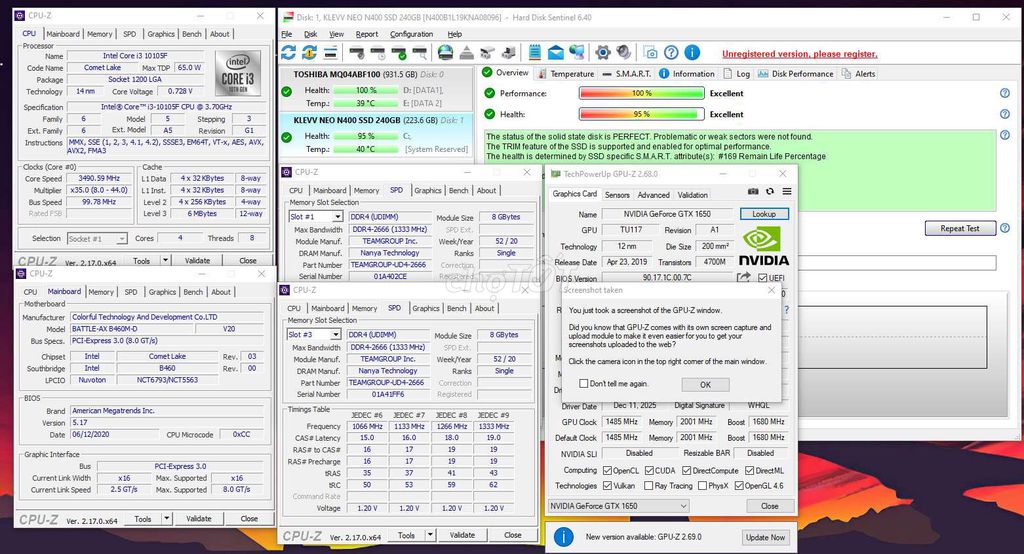Open the Advanced tab in GPU-Z
The width and height of the screenshot is (1024, 554).
653,195
